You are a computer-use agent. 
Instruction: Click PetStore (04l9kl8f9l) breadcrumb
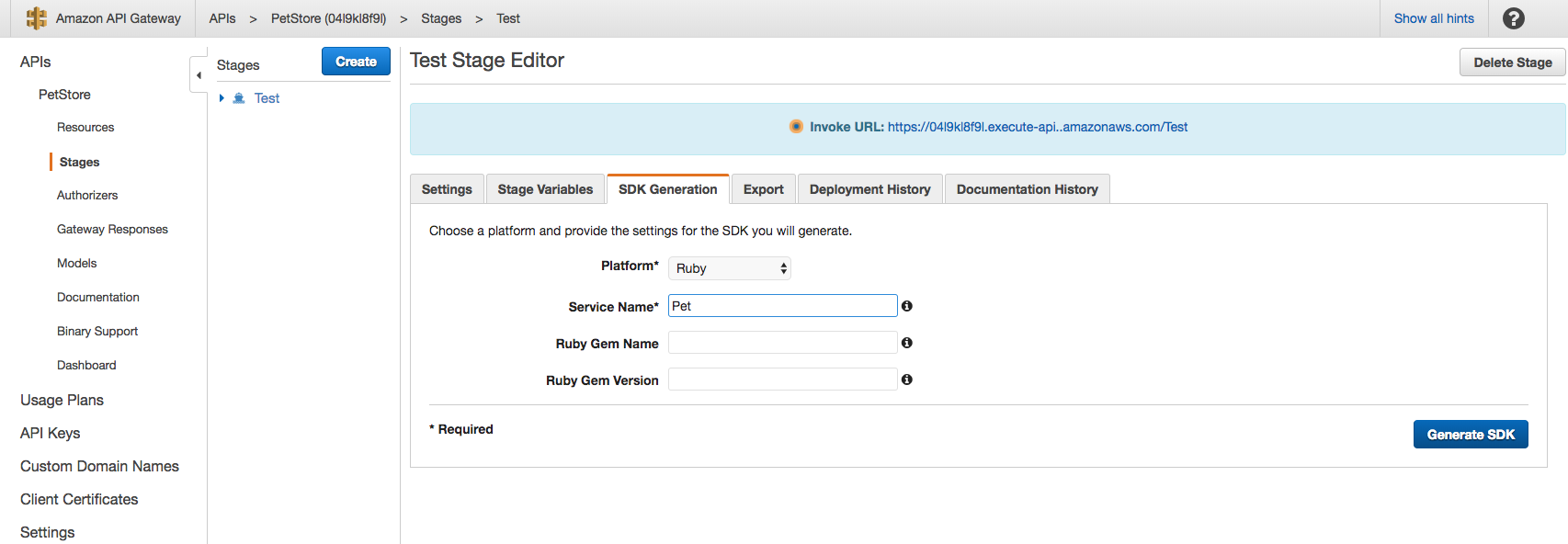point(328,18)
